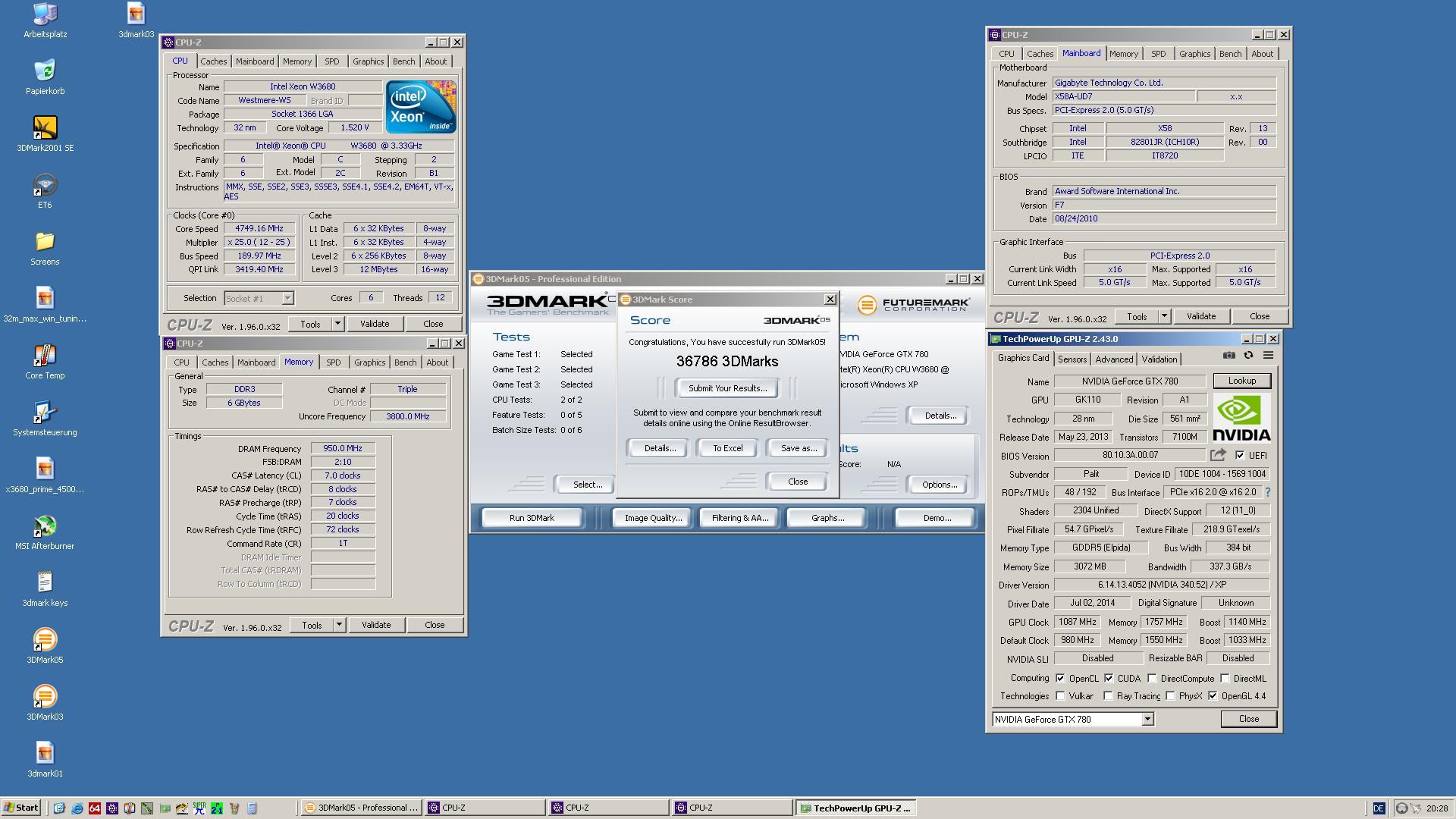Viewport: 1456px width, 819px height.
Task: Click the GPU-Z refresh icon
Action: pyautogui.click(x=1248, y=355)
